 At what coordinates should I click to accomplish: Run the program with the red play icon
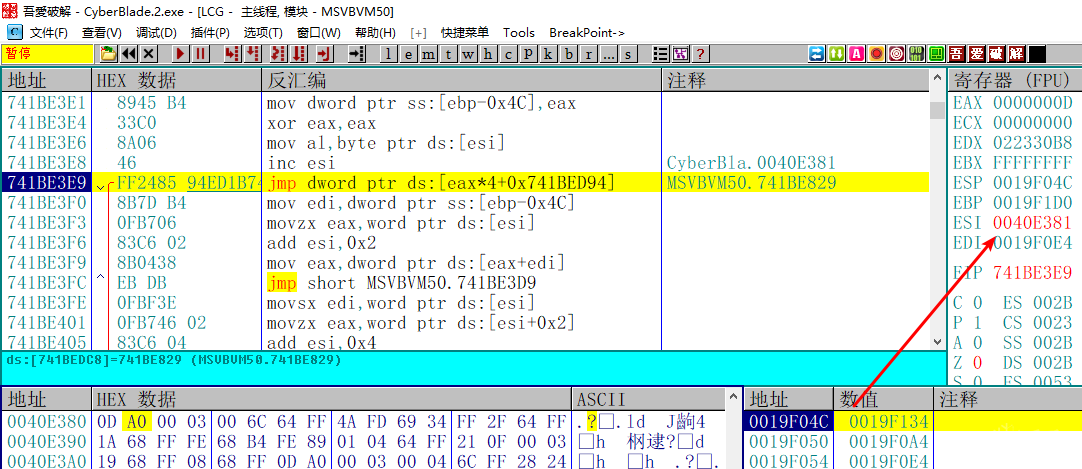[181, 54]
